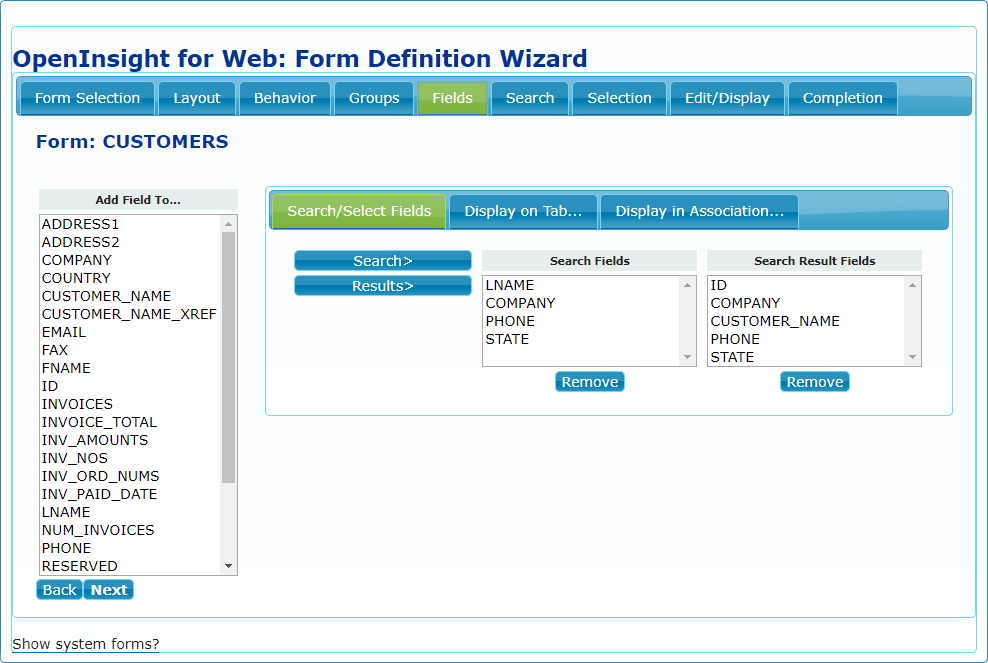Click the Add Field list scroll-down arrow
The height and width of the screenshot is (663, 988).
pos(229,566)
